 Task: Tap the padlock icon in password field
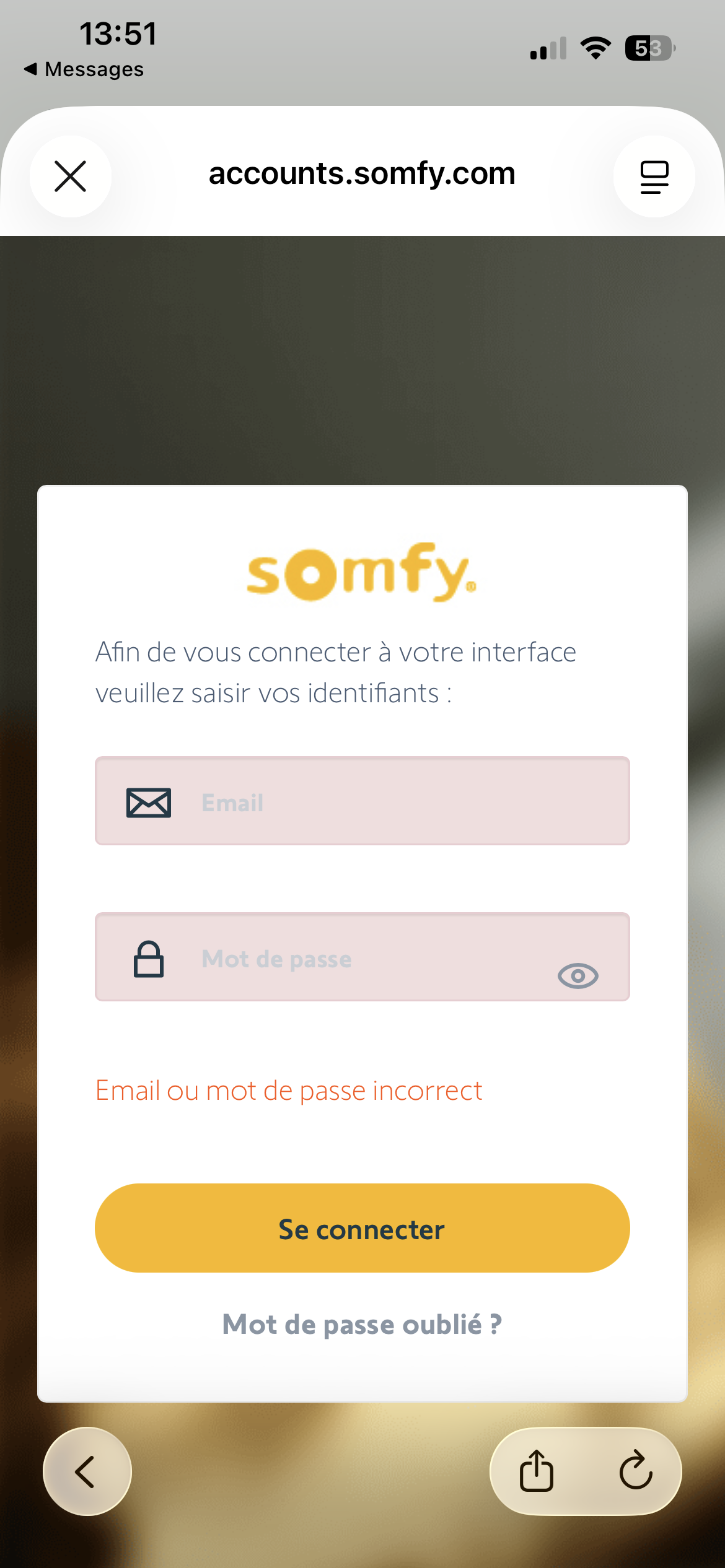(x=149, y=959)
